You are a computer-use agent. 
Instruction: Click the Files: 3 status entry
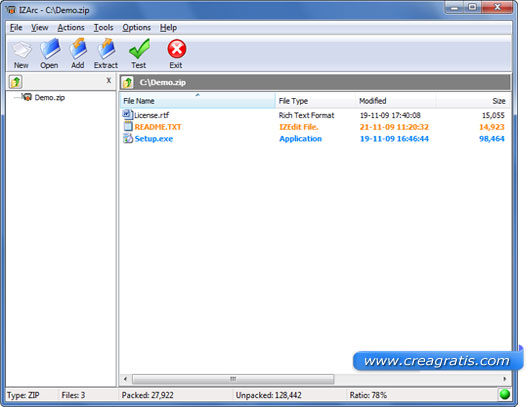click(x=73, y=395)
